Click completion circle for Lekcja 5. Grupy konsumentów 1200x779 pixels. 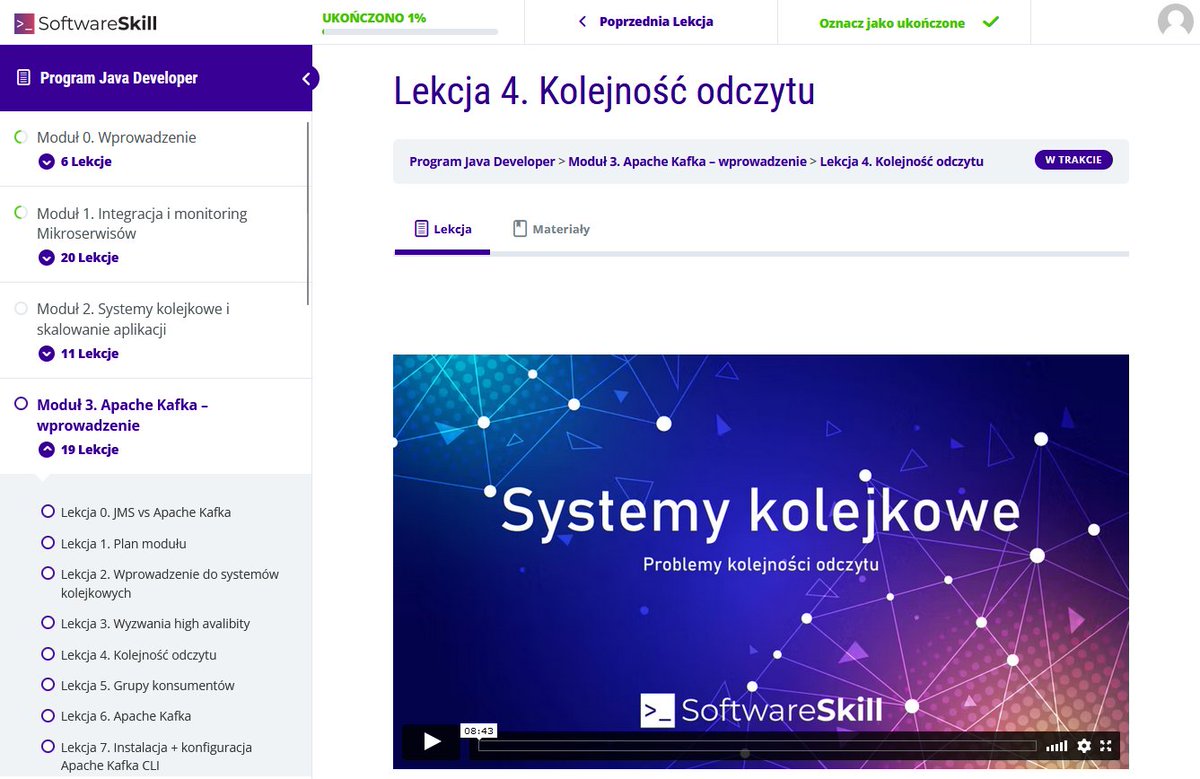click(48, 685)
